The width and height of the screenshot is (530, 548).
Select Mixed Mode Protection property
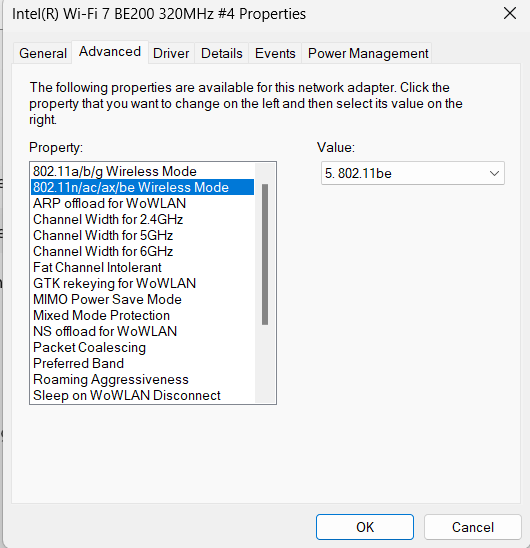(x=142, y=316)
